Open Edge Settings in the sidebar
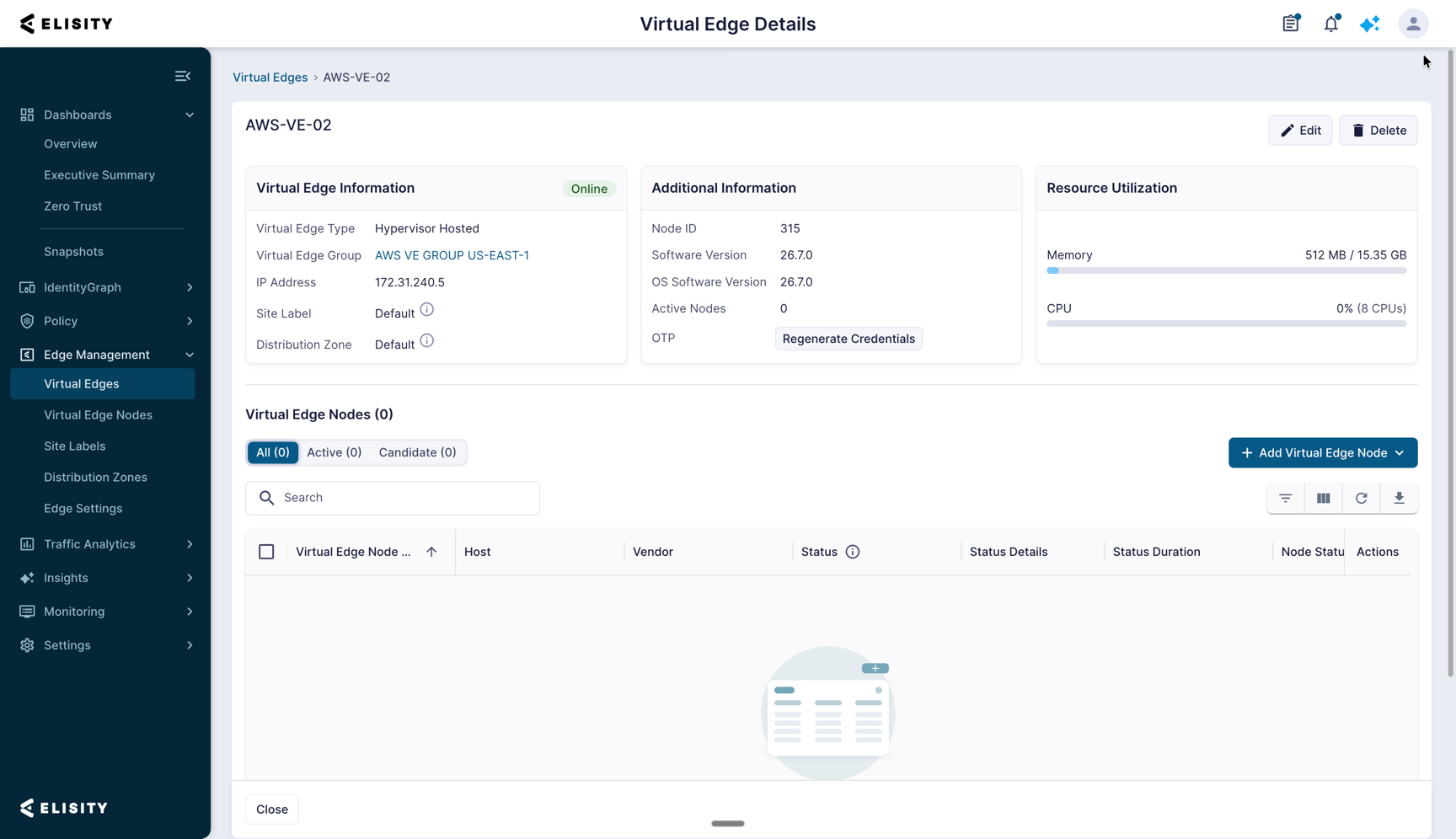The width and height of the screenshot is (1456, 839). pyautogui.click(x=83, y=509)
